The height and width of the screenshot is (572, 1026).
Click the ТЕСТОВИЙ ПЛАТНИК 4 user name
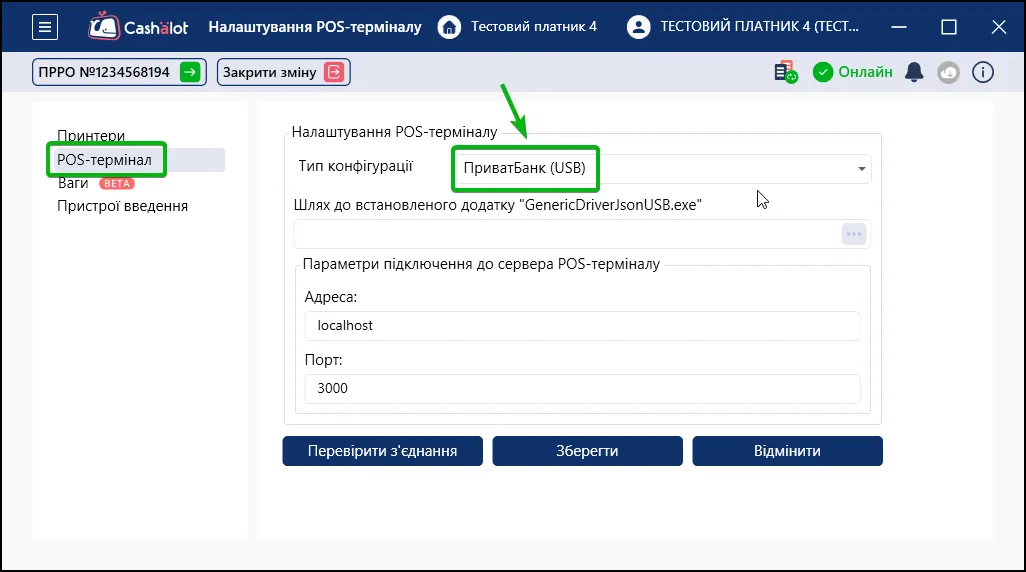[x=760, y=27]
